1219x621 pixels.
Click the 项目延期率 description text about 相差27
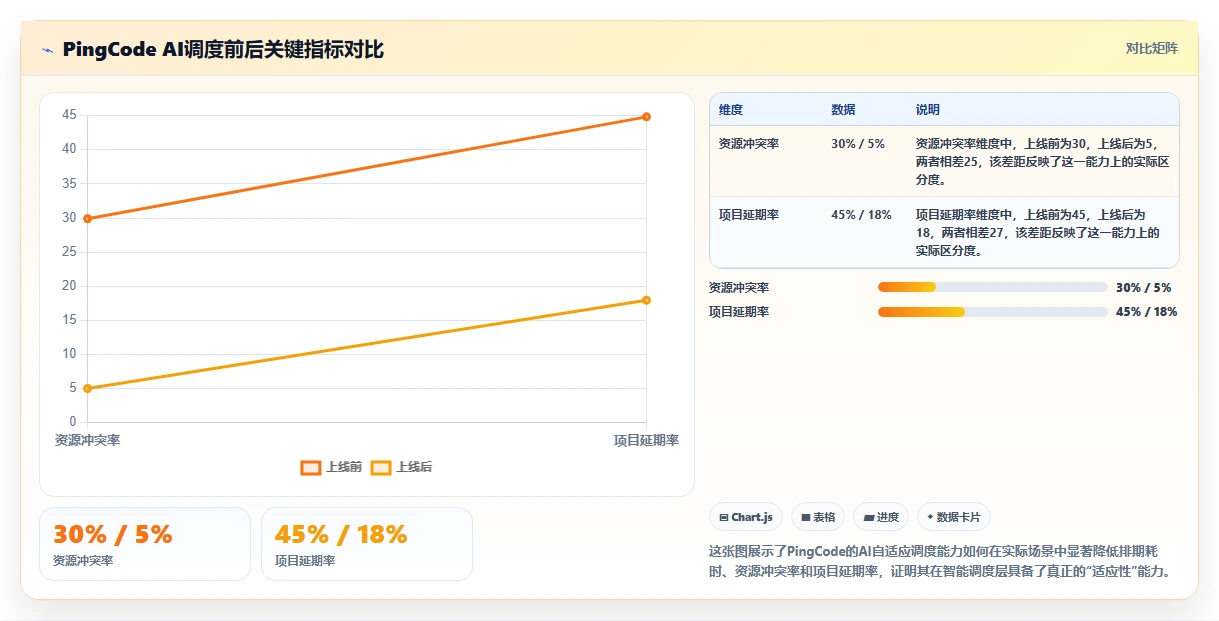[1038, 233]
